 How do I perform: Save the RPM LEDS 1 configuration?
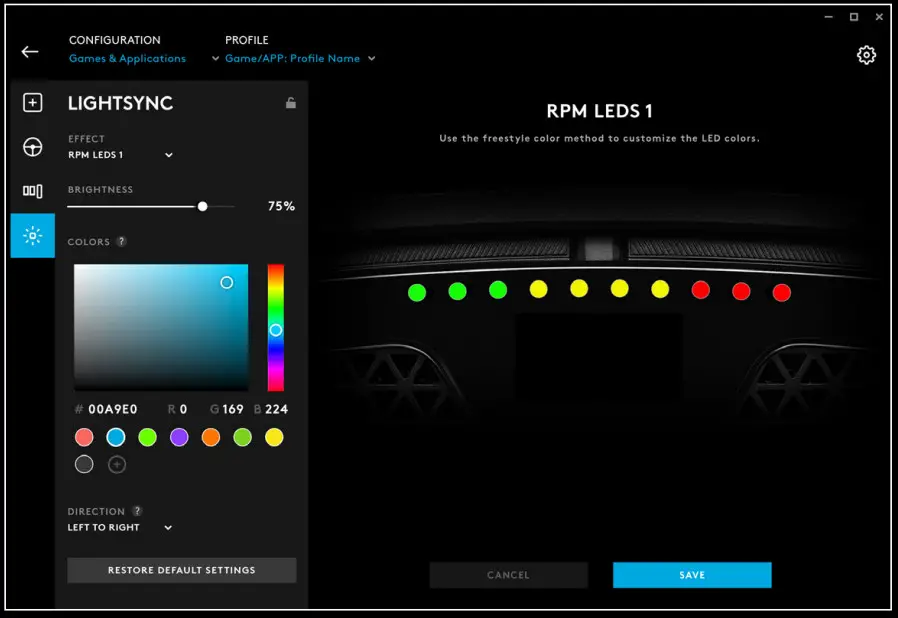click(x=691, y=574)
